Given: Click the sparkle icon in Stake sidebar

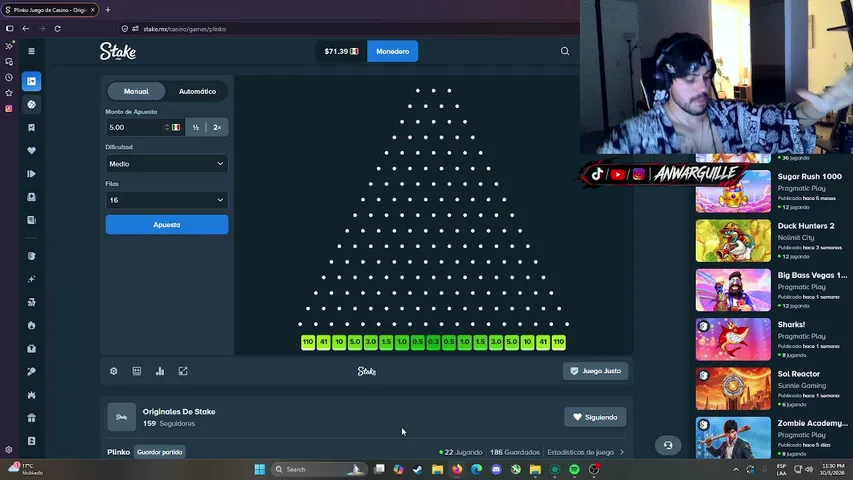Looking at the screenshot, I should point(32,279).
